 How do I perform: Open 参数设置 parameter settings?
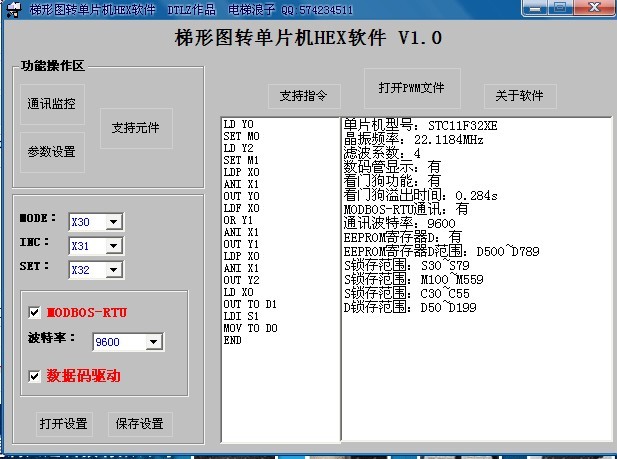(52, 152)
